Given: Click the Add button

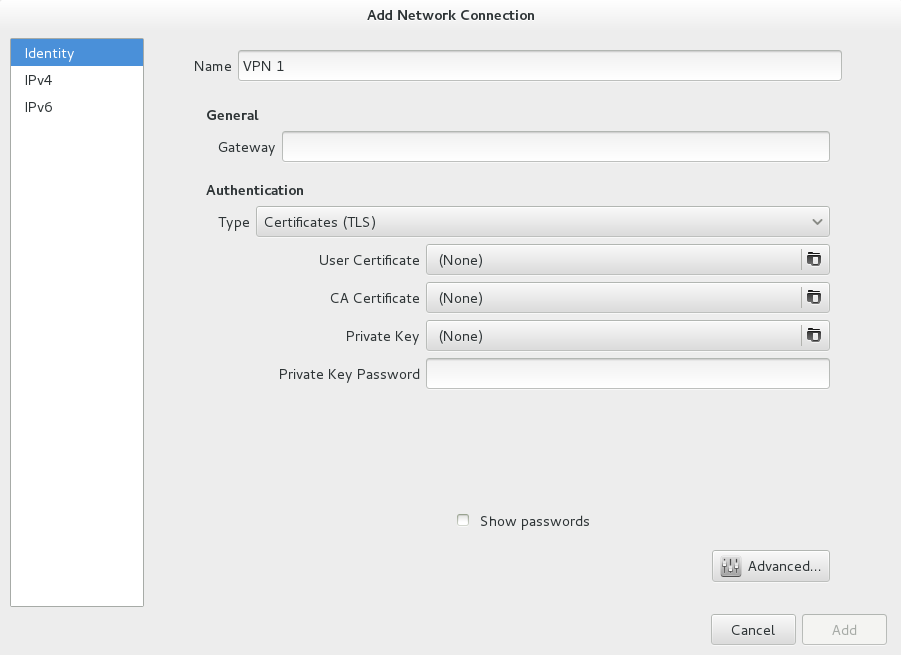Looking at the screenshot, I should coord(844,630).
